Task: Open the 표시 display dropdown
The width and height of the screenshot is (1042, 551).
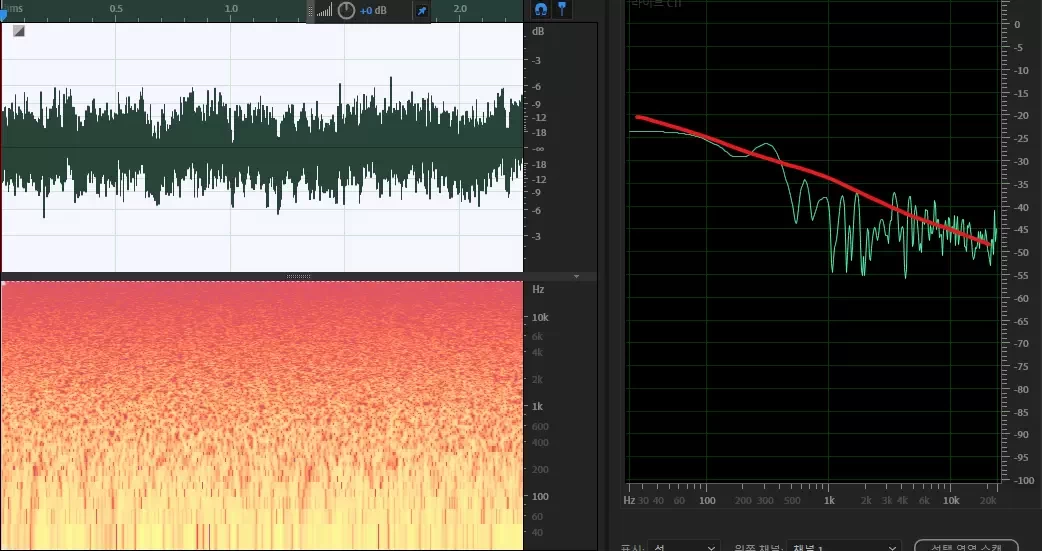Action: tap(685, 547)
